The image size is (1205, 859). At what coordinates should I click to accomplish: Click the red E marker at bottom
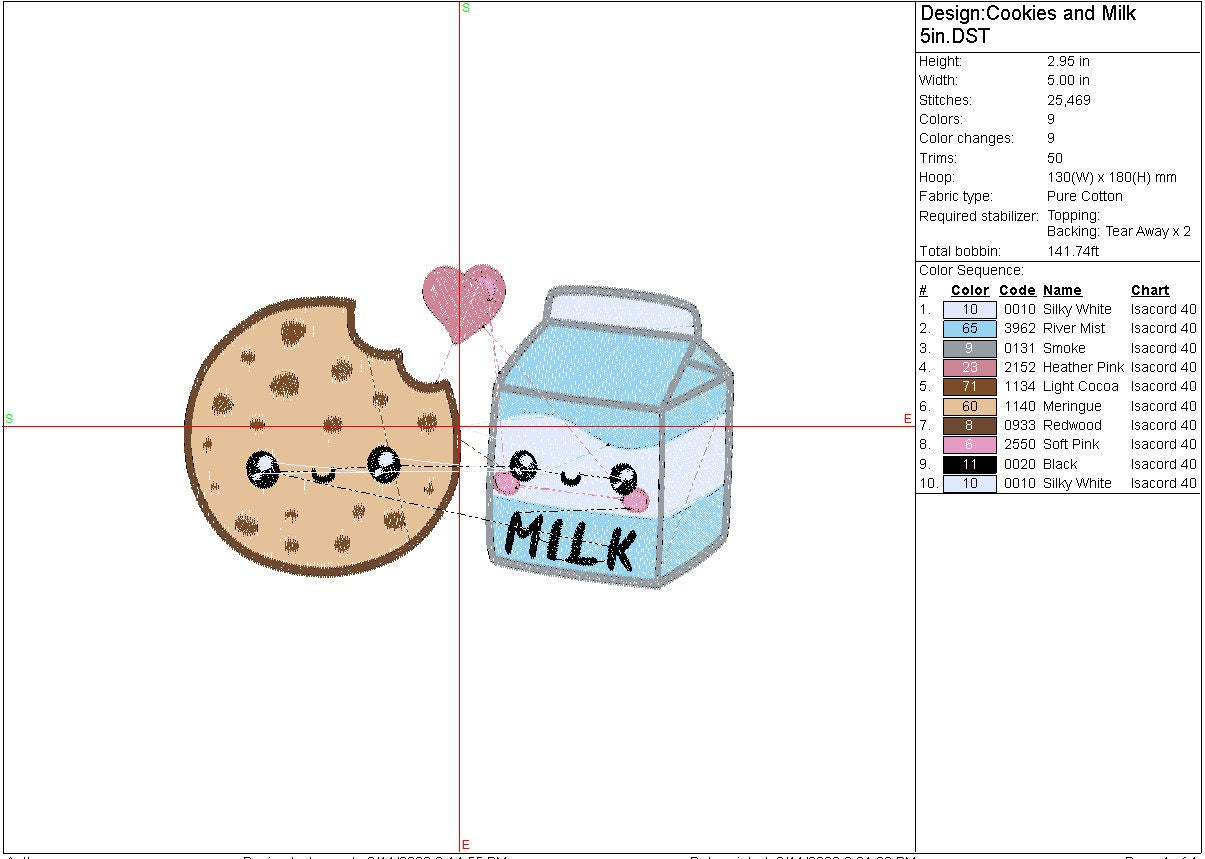[466, 845]
